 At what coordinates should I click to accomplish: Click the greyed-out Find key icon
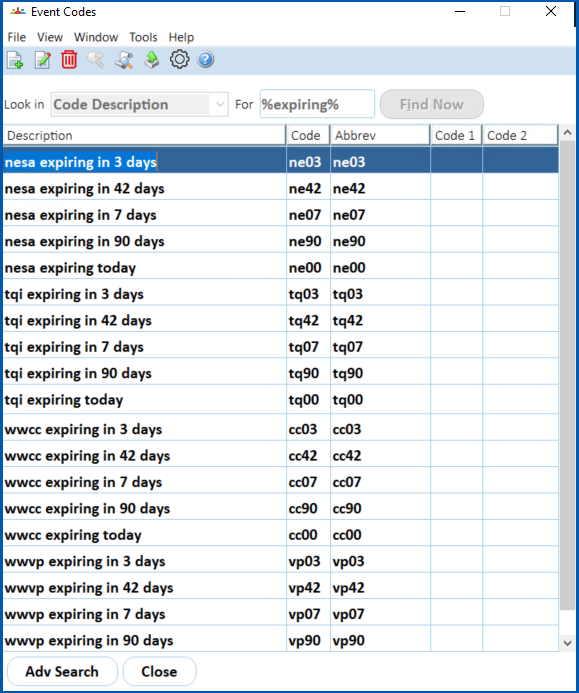point(96,60)
